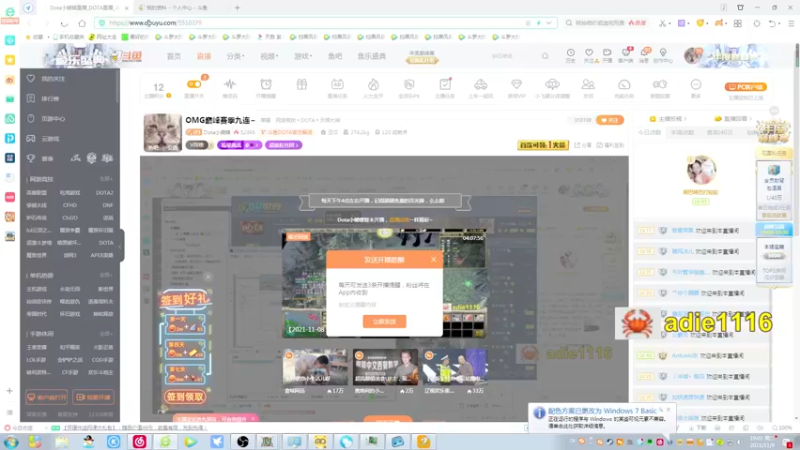Click the search magnifier in site header
Image resolution: width=800 pixels, height=450 pixels.
pos(545,56)
